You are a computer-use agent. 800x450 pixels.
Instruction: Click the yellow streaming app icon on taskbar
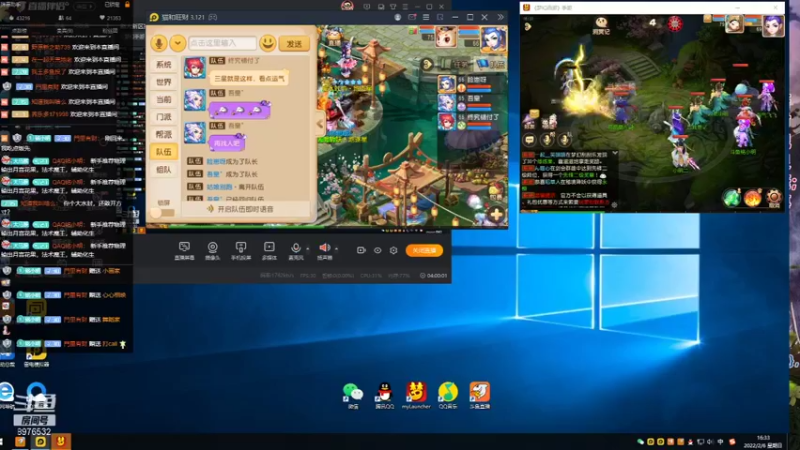(x=40, y=442)
